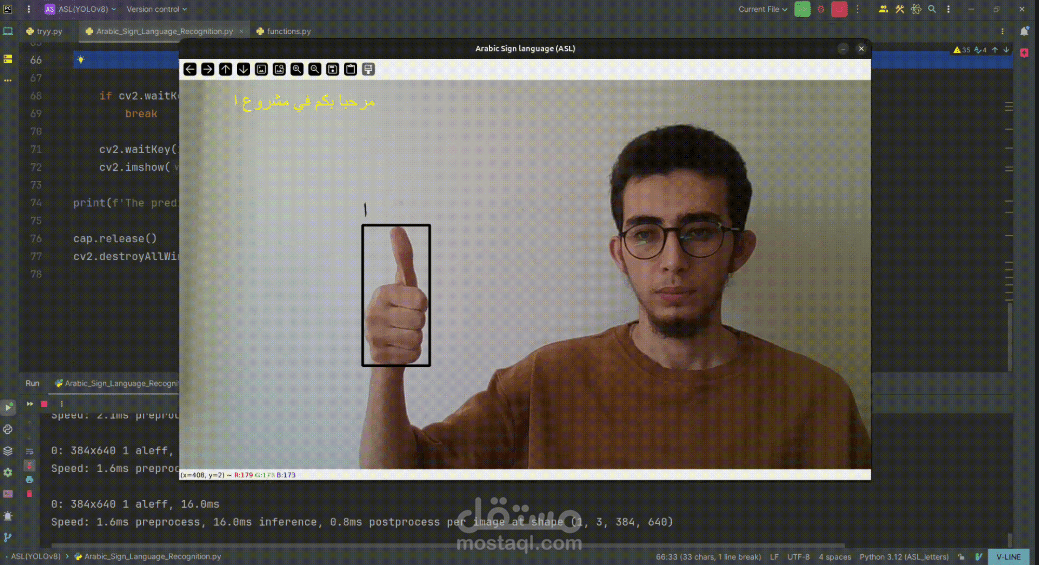Viewport: 1039px width, 565px height.
Task: Open the Version control dropdown
Action: 156,9
